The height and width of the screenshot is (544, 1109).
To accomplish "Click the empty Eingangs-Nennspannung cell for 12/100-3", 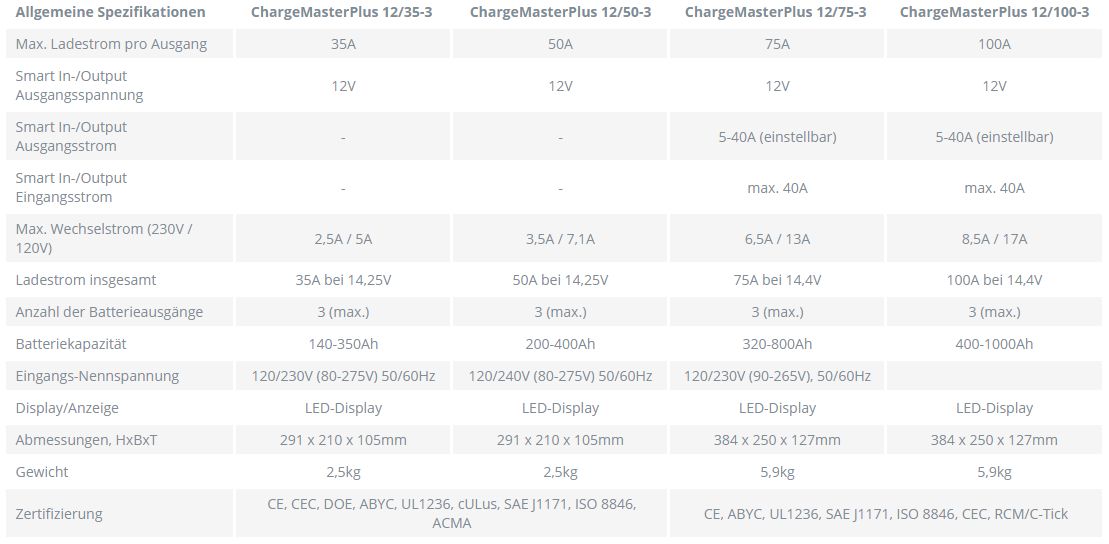I will 994,376.
